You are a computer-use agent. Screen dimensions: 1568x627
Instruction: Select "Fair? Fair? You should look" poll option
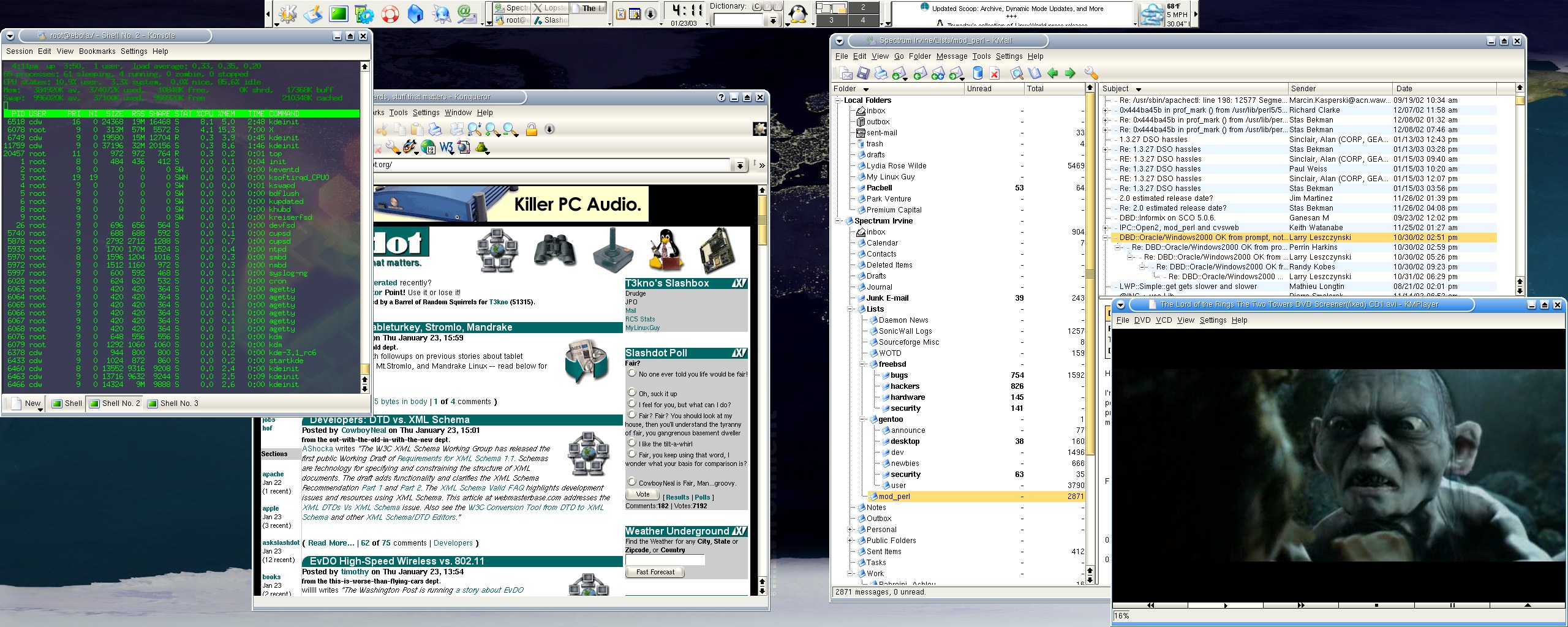tap(632, 415)
